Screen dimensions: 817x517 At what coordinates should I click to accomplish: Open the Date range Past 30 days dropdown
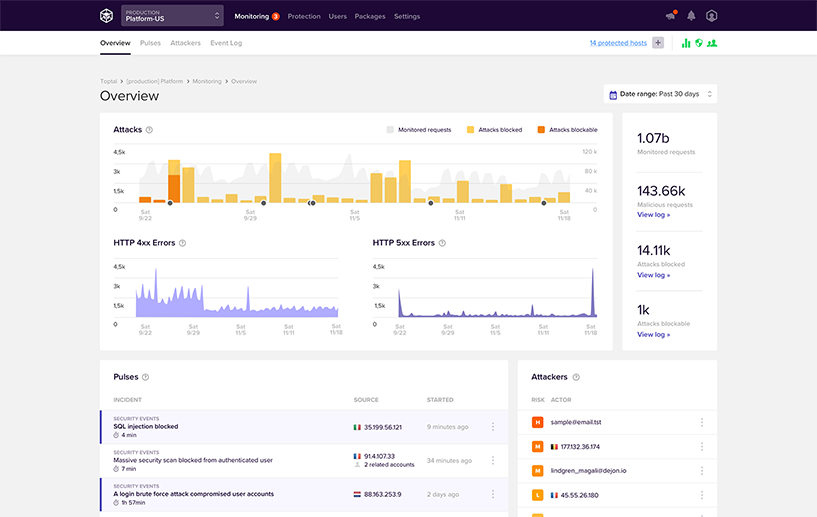(661, 94)
